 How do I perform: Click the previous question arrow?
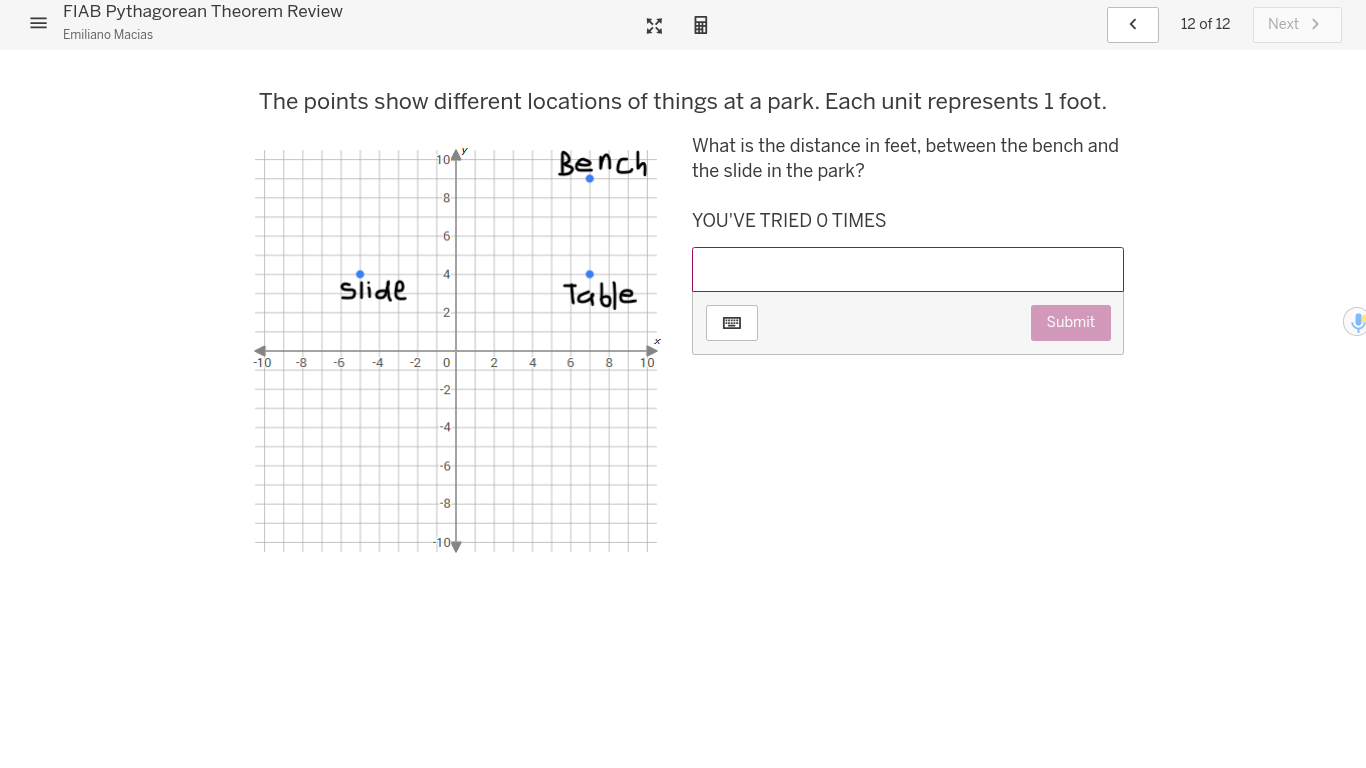coord(1132,24)
